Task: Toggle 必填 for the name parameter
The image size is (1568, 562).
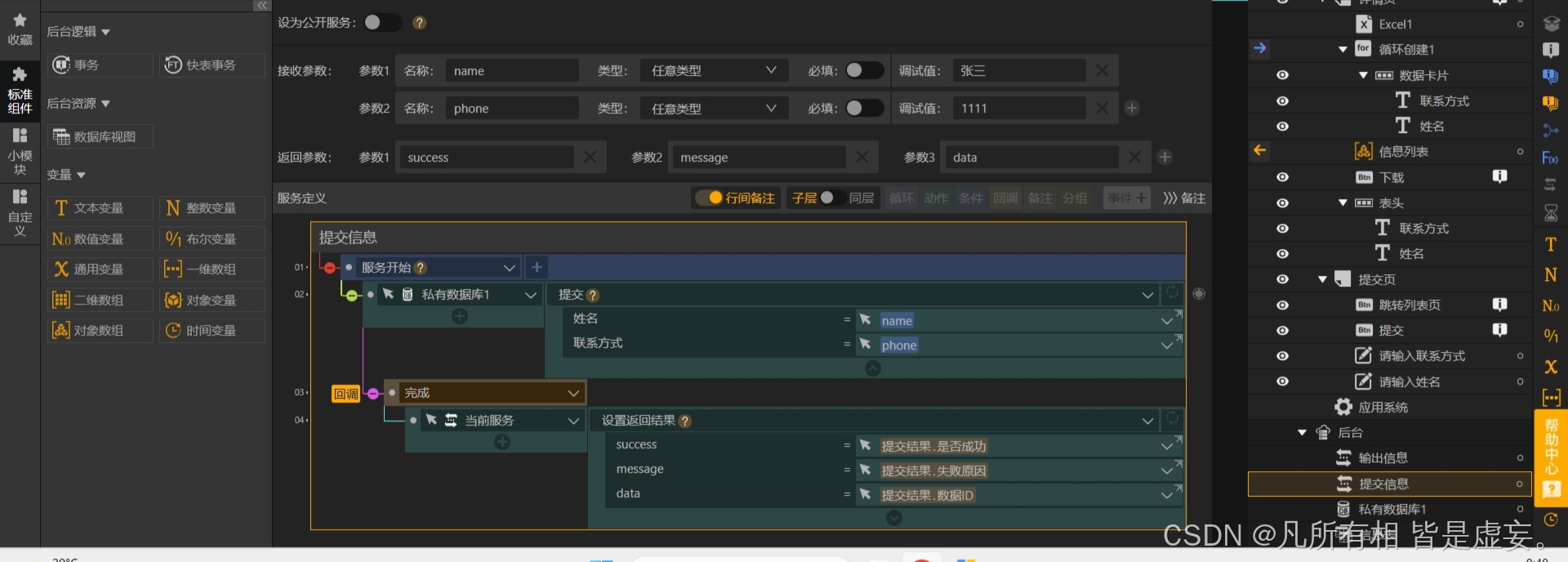Action: pyautogui.click(x=864, y=71)
